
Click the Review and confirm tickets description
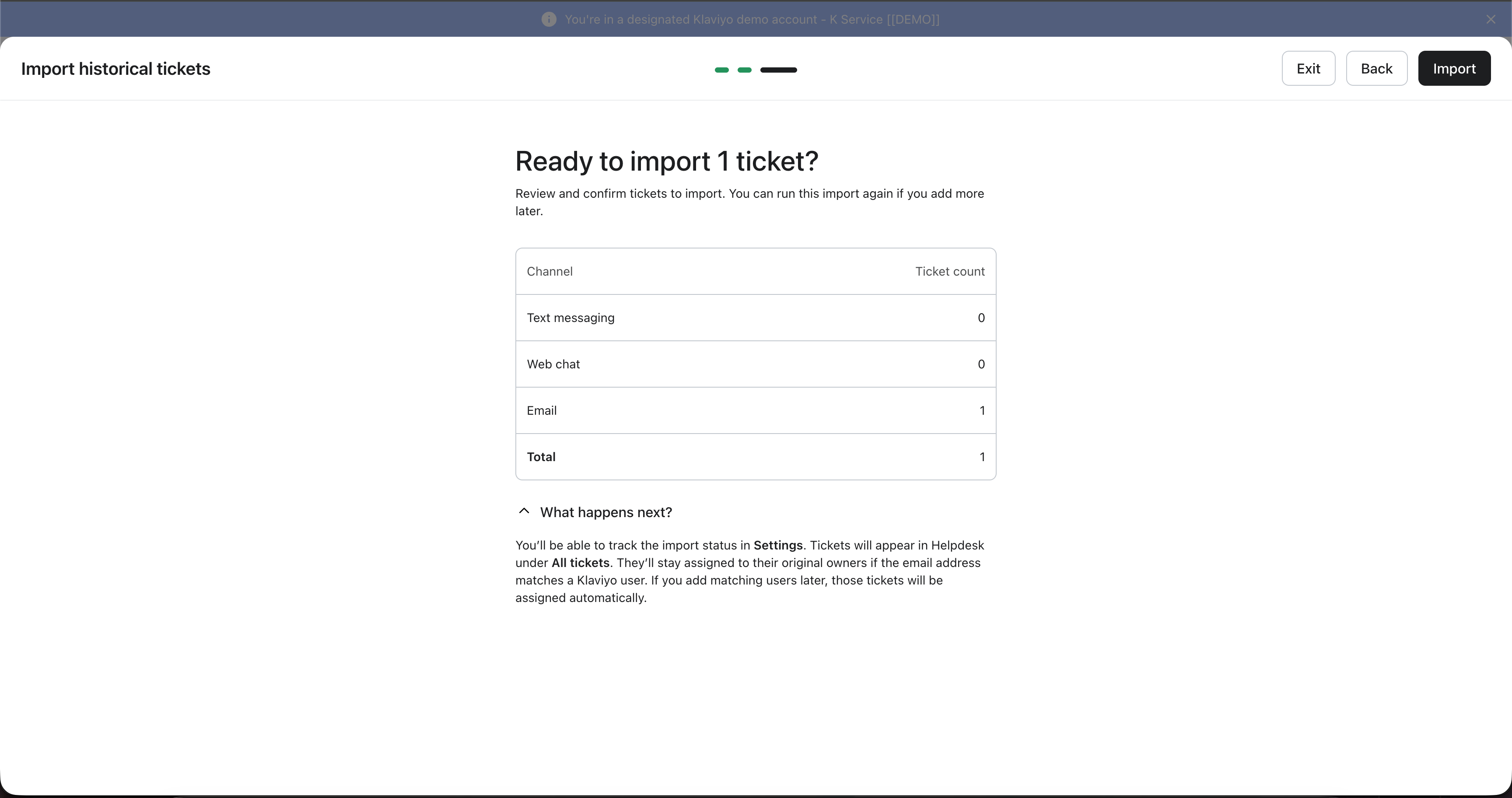point(749,203)
